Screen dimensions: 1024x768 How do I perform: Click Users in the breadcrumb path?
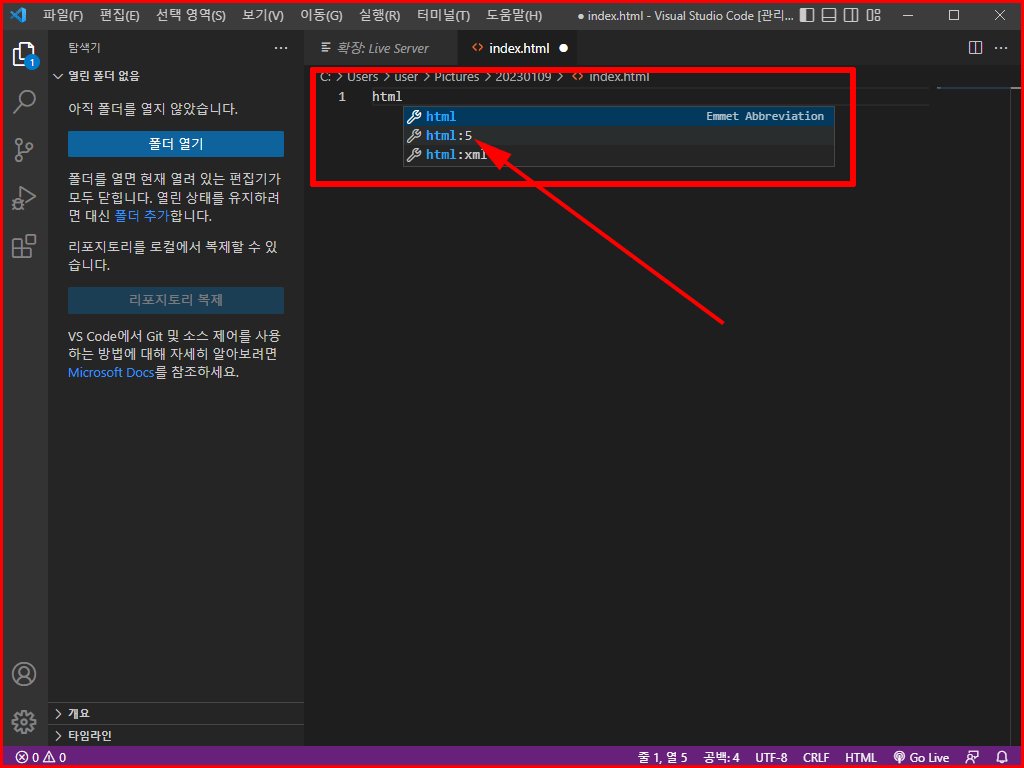tap(362, 77)
